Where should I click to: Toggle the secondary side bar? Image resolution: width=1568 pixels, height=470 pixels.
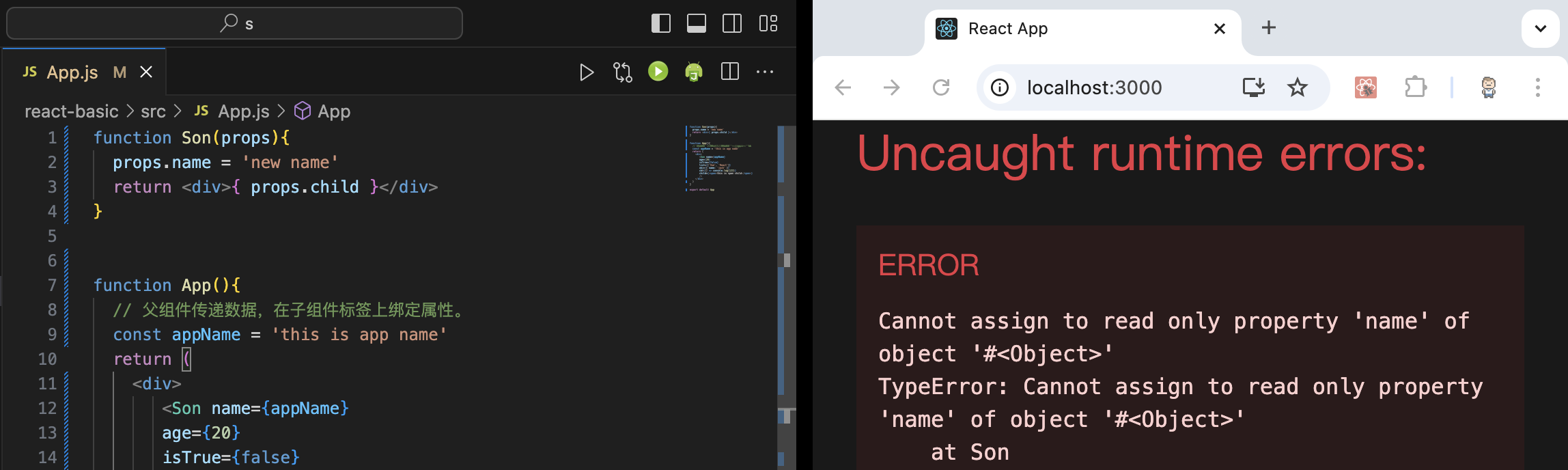732,24
